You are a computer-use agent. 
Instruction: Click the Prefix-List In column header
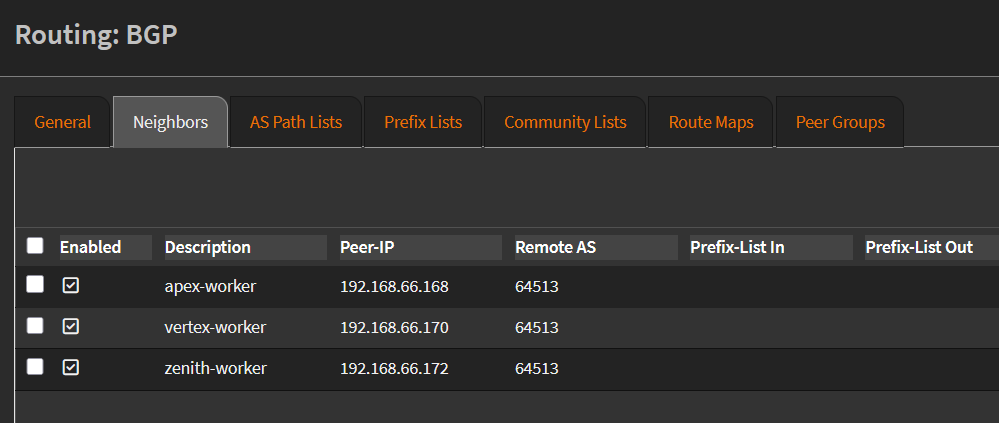737,247
